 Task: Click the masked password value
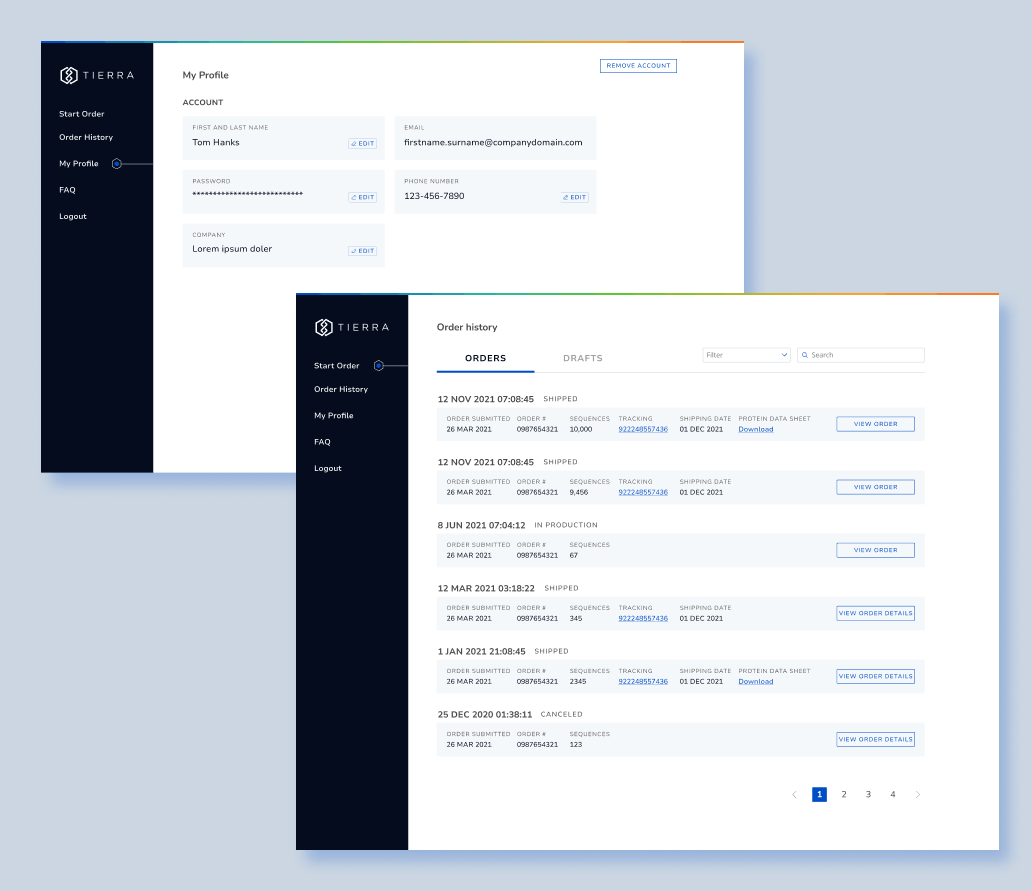coord(247,193)
